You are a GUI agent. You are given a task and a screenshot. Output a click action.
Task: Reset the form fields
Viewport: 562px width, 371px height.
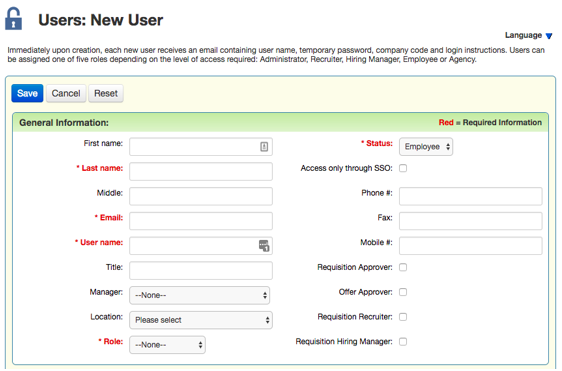106,94
